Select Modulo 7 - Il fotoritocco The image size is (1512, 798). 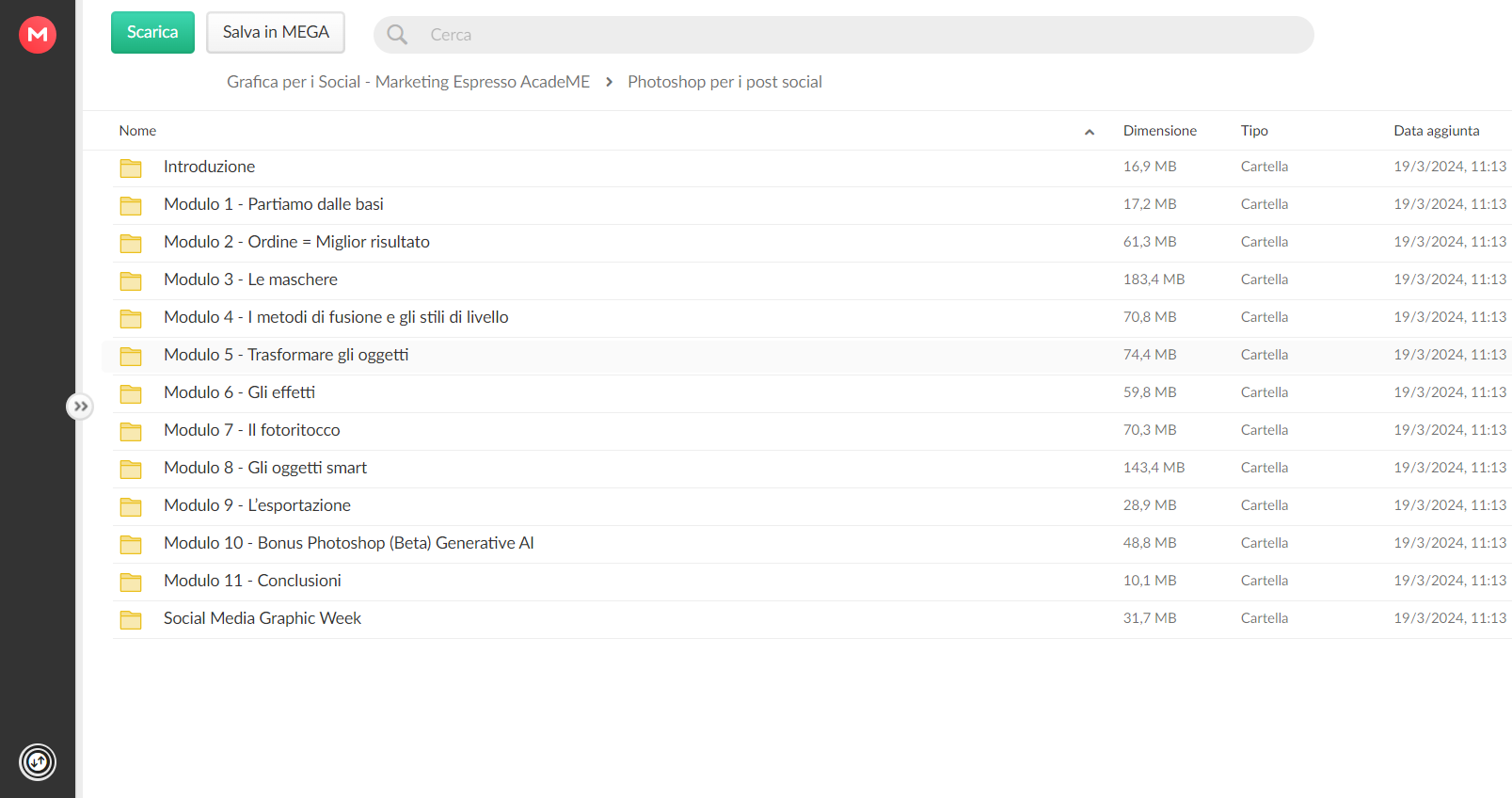click(x=252, y=430)
